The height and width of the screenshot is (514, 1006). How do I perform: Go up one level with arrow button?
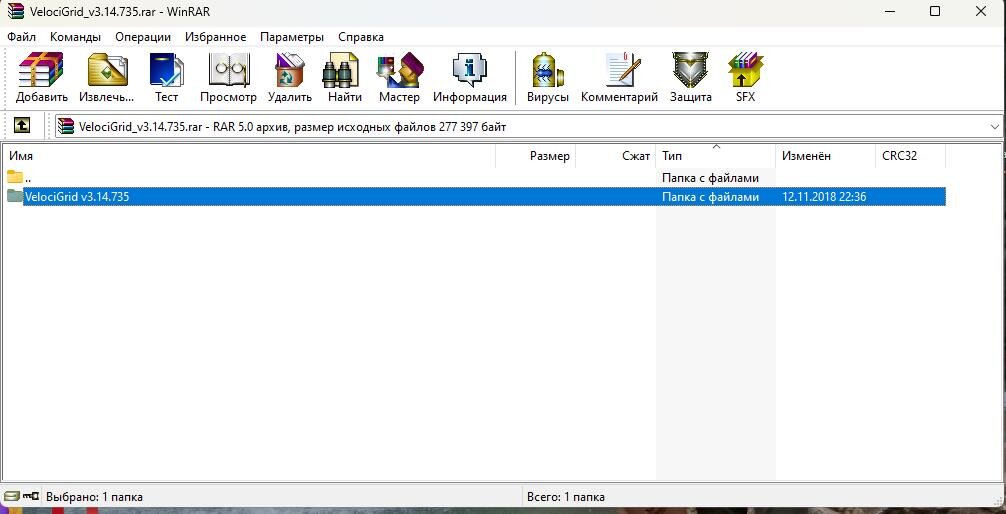click(22, 126)
